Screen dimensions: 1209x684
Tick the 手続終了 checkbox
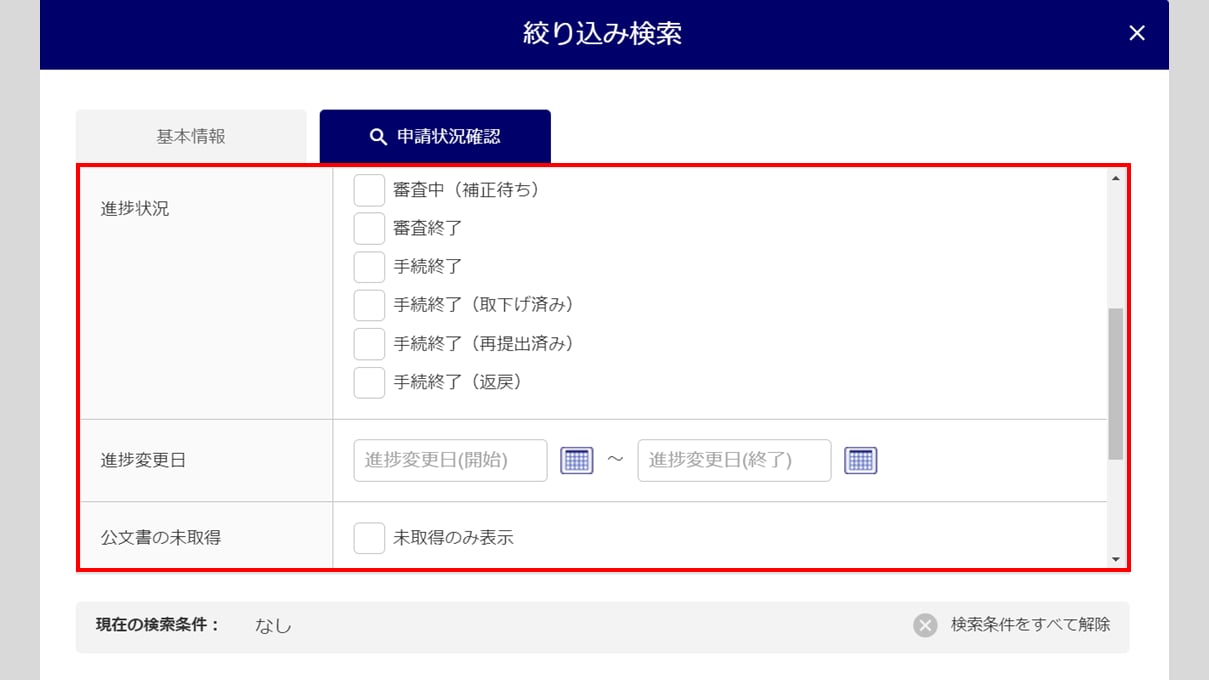click(369, 267)
